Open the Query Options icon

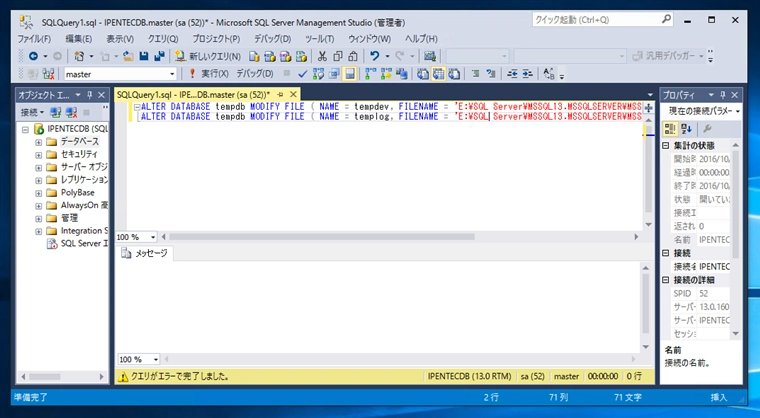pyautogui.click(x=334, y=74)
